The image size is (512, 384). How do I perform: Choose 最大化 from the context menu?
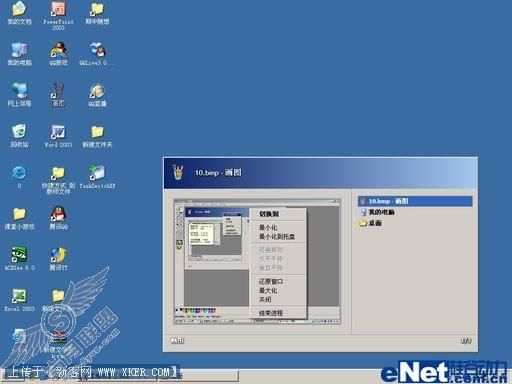coord(268,290)
